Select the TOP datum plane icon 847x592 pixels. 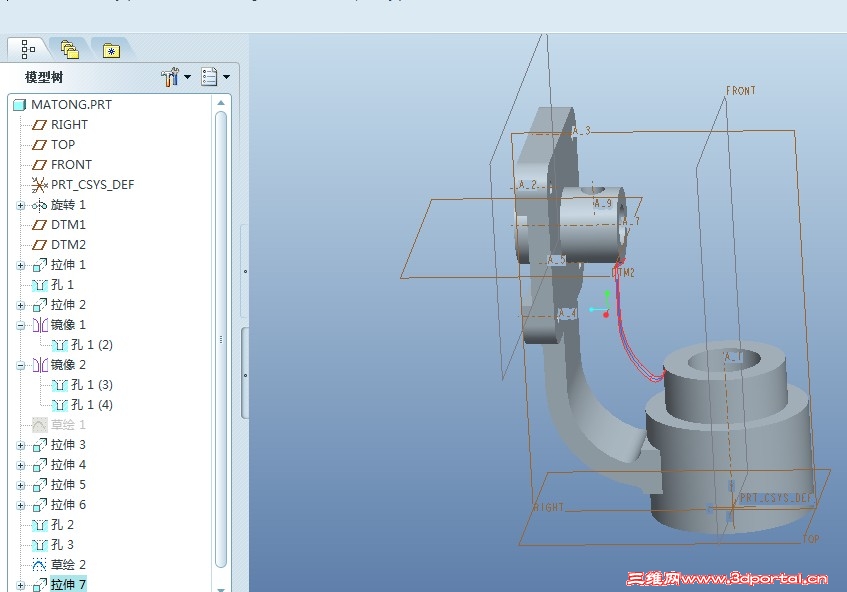tap(39, 145)
